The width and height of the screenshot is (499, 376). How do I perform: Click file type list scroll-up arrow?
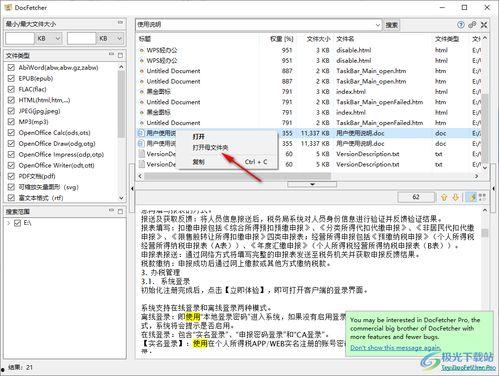(121, 67)
